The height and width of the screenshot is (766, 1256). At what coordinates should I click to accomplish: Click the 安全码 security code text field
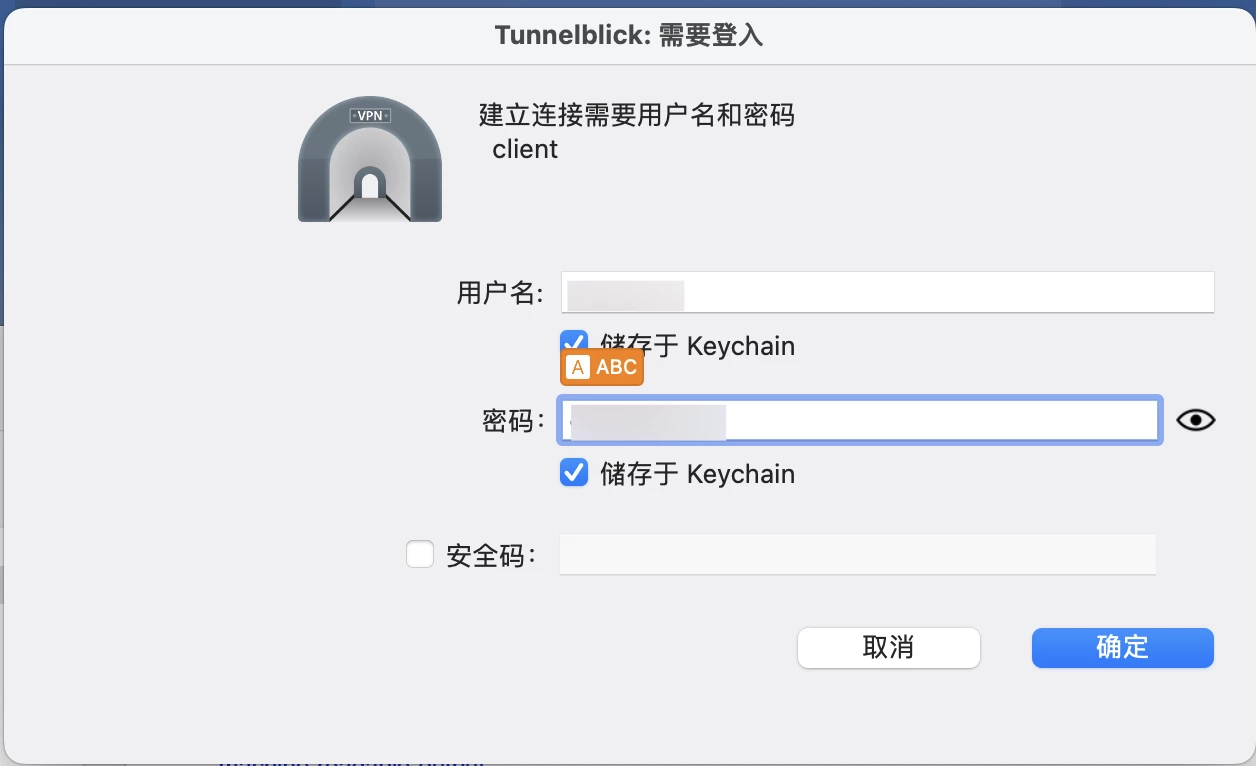pos(858,554)
